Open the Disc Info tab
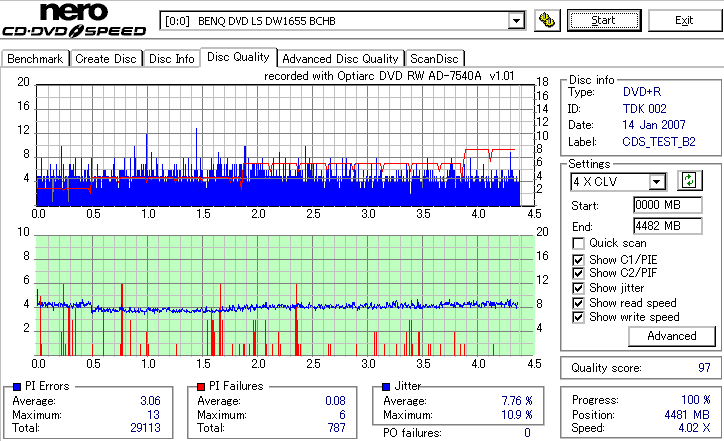This screenshot has width=724, height=441. pyautogui.click(x=171, y=59)
